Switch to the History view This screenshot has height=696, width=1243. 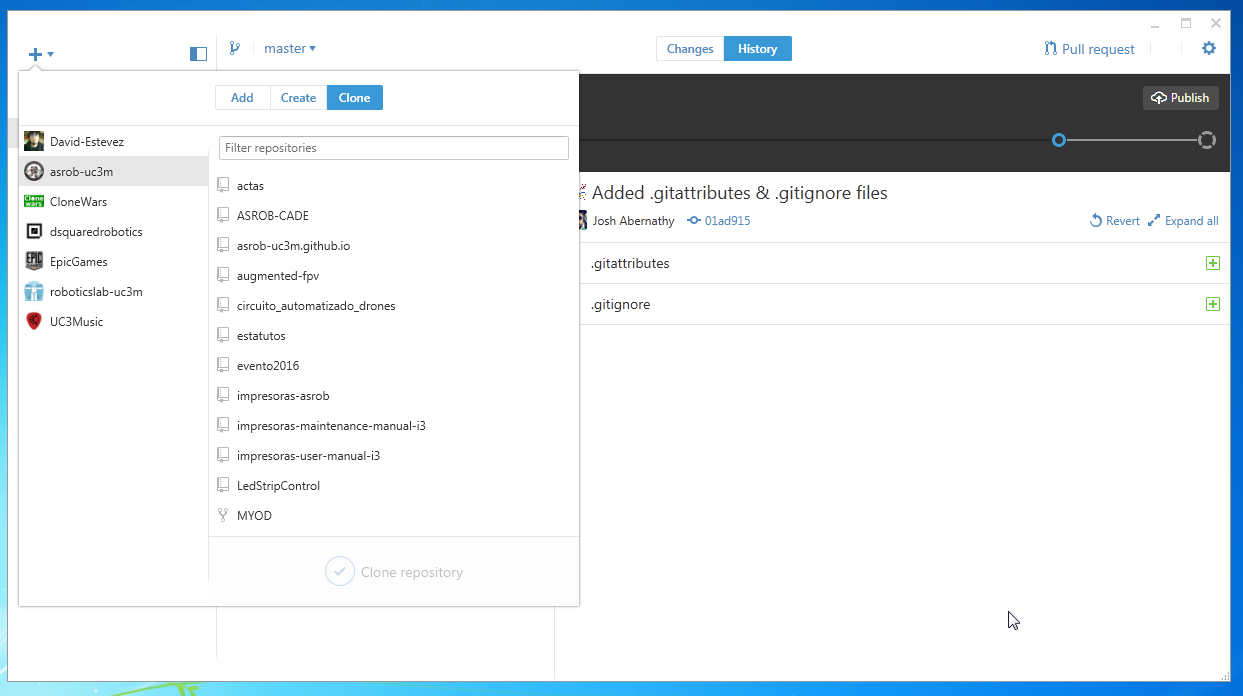(757, 49)
